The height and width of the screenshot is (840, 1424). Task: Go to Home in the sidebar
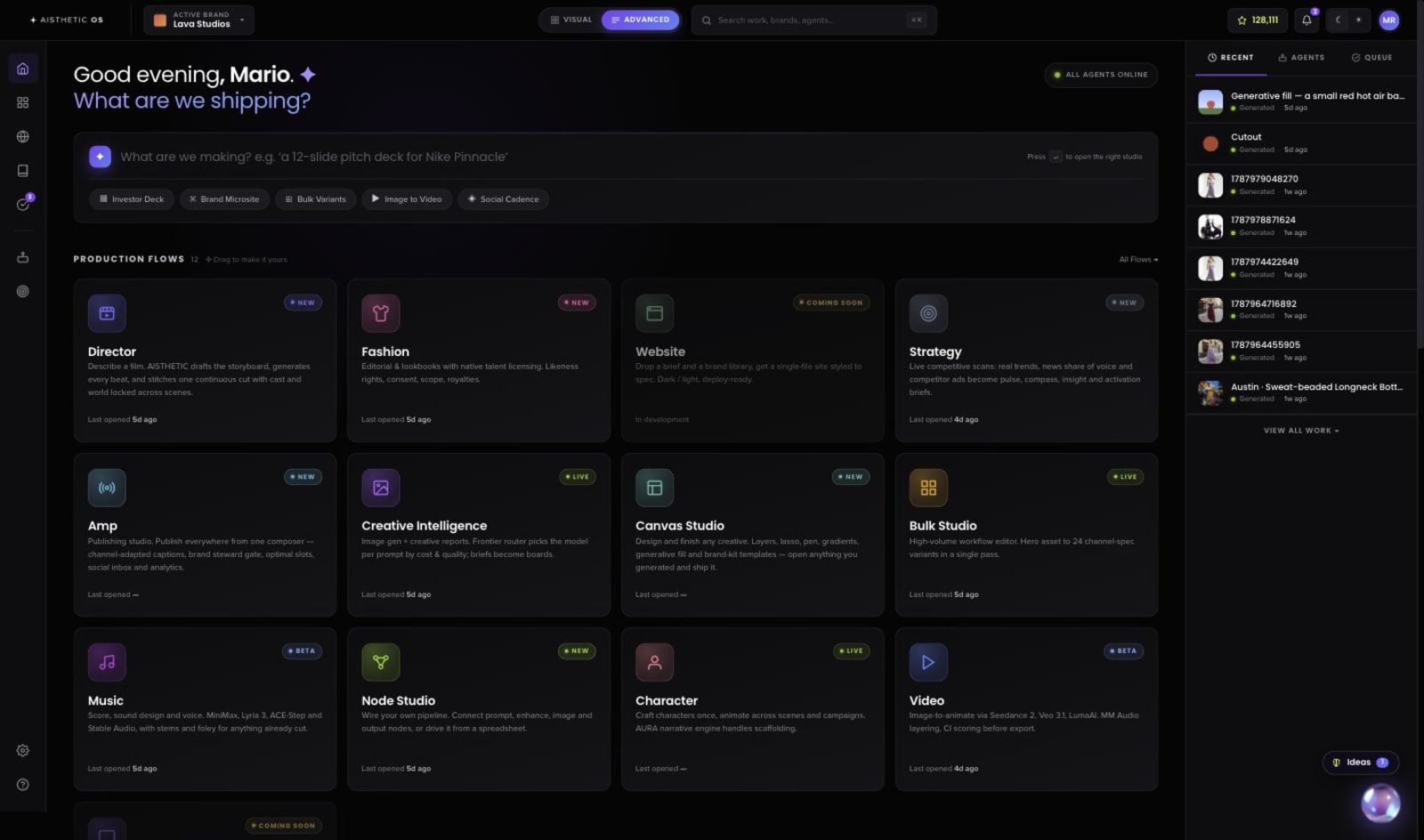(x=23, y=69)
